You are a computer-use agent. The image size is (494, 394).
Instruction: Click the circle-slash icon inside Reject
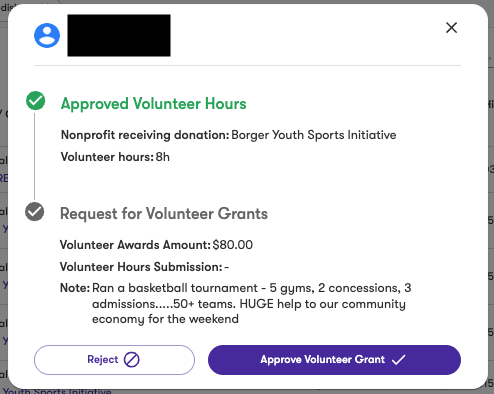pos(132,360)
